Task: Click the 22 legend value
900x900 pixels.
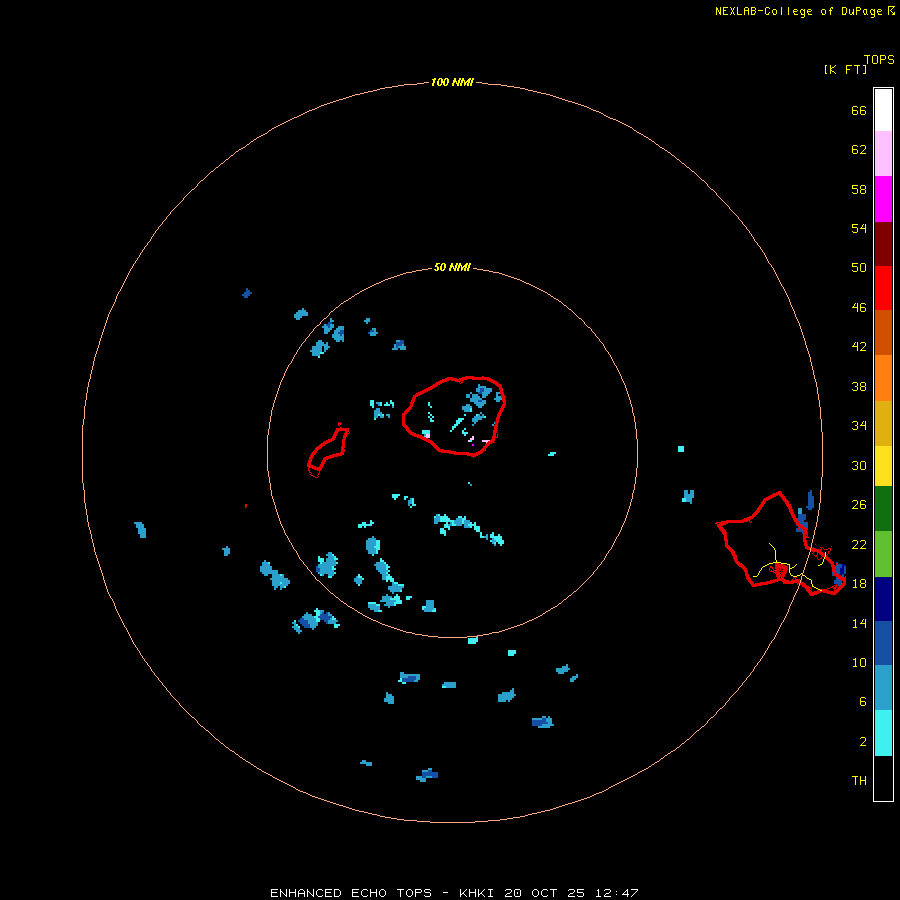Action: [859, 544]
